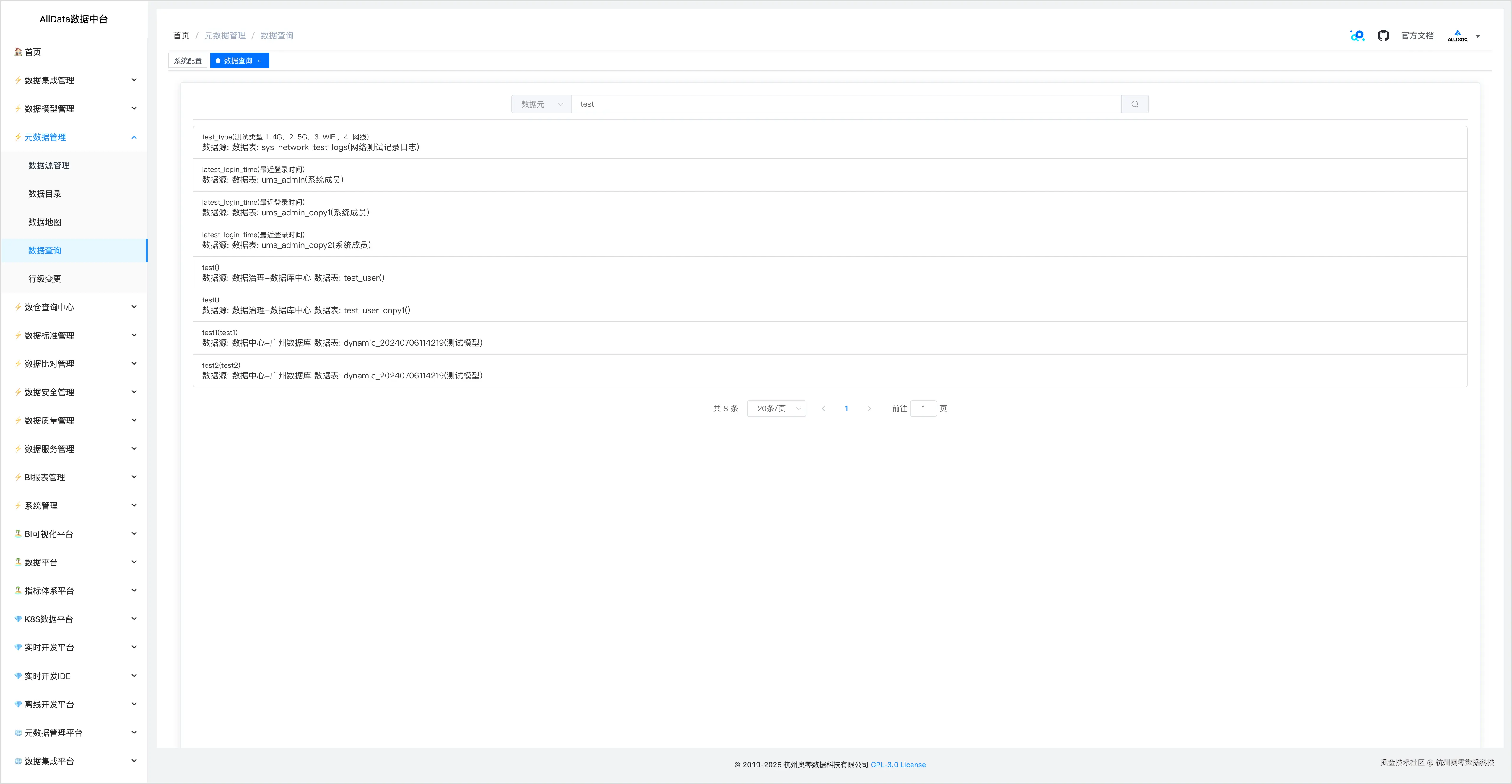Go to previous page arrow in pagination

pyautogui.click(x=823, y=409)
